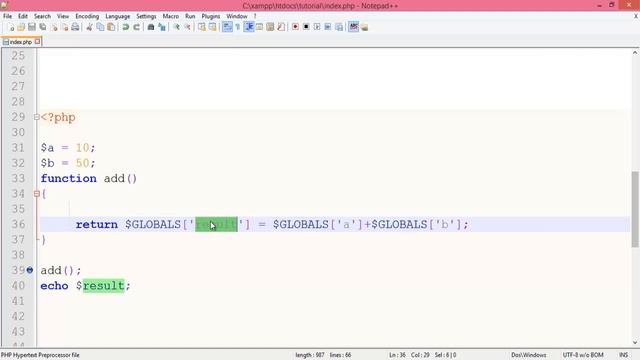Image resolution: width=640 pixels, height=360 pixels.
Task: Click the Redo toolbar icon
Action: point(136,27)
